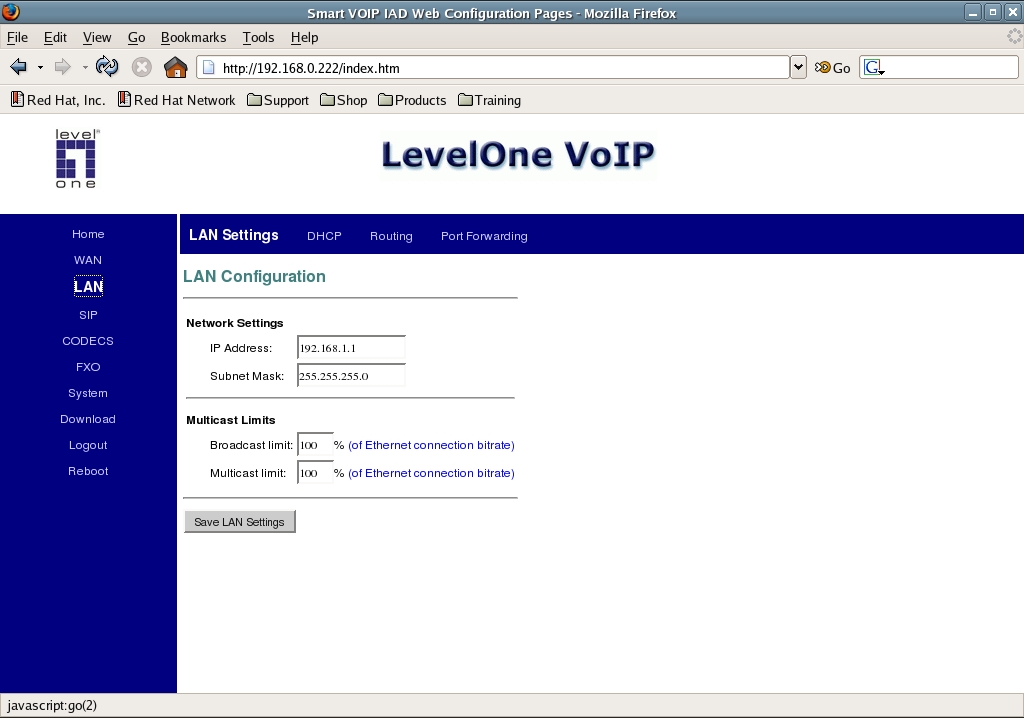Open the Tools menu
The image size is (1024, 718).
pos(258,37)
